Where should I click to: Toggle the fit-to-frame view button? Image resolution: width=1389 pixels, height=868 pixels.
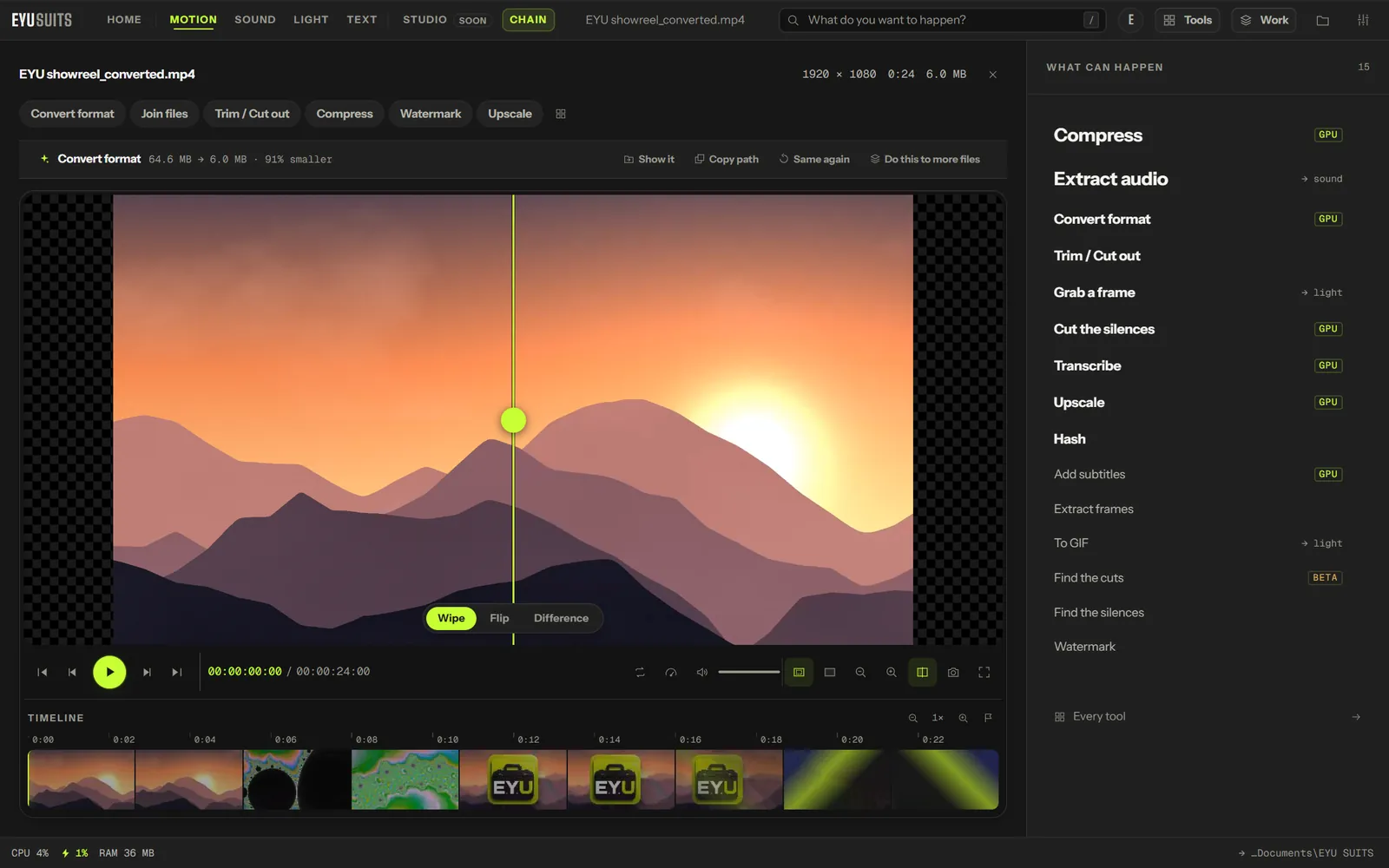pyautogui.click(x=799, y=673)
